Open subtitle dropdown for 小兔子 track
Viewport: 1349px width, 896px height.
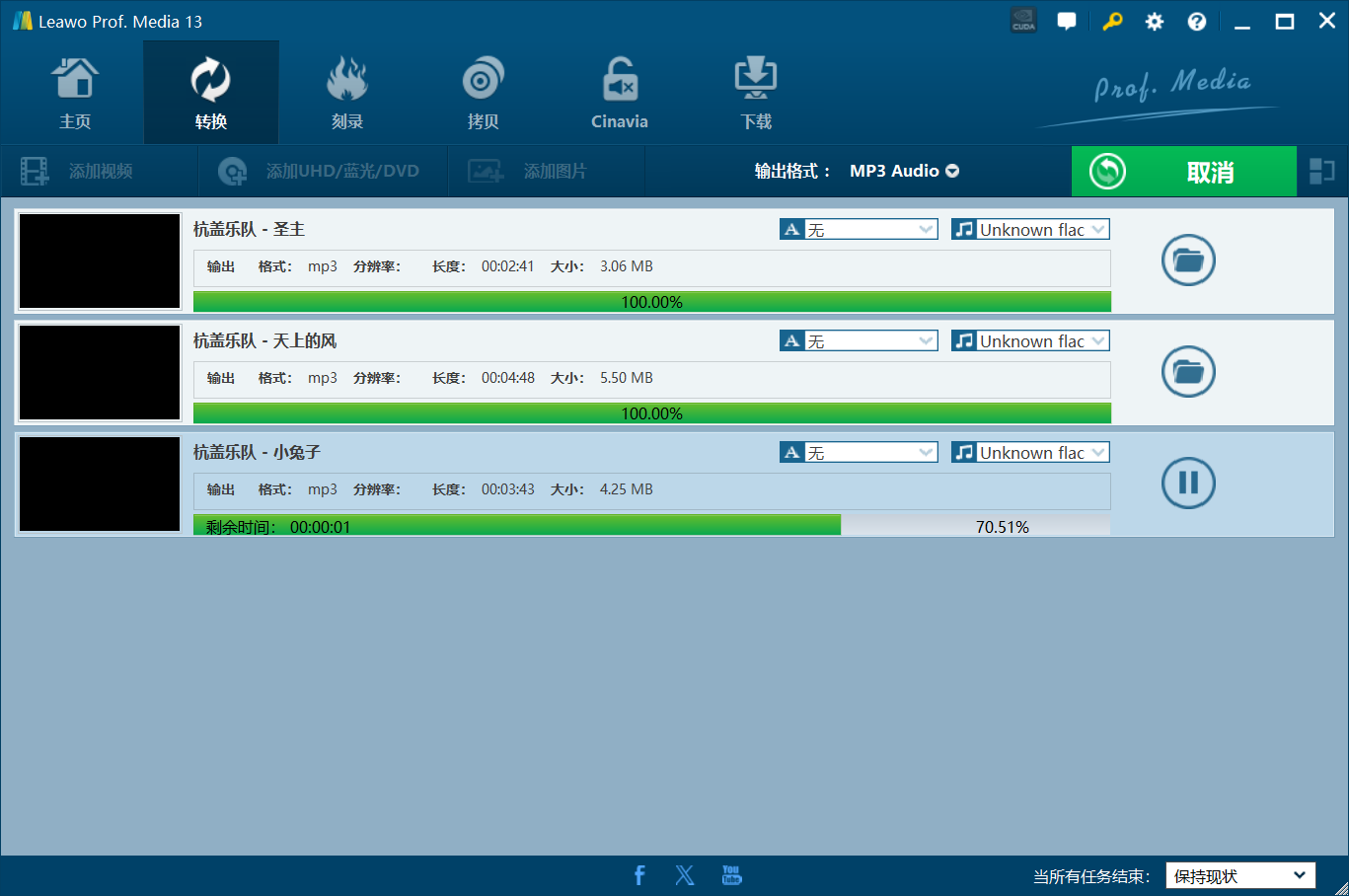point(859,453)
